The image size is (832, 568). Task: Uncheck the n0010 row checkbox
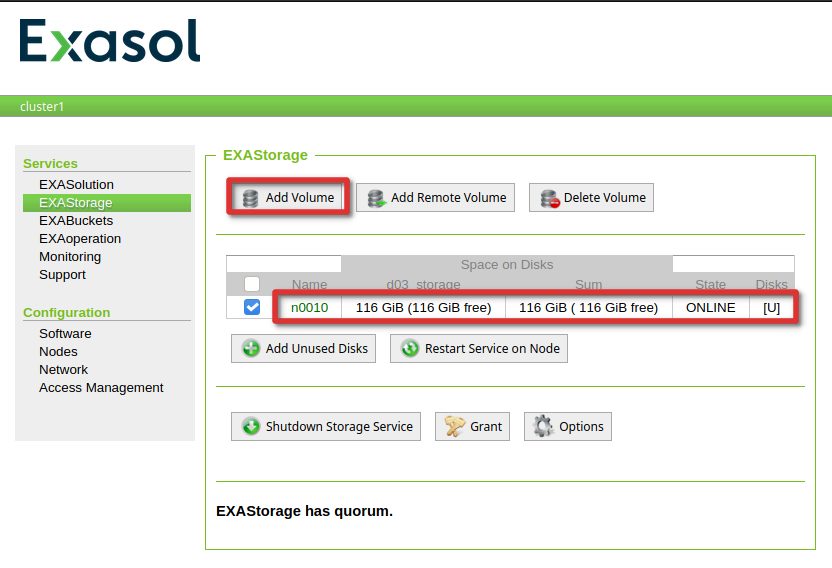(x=252, y=307)
